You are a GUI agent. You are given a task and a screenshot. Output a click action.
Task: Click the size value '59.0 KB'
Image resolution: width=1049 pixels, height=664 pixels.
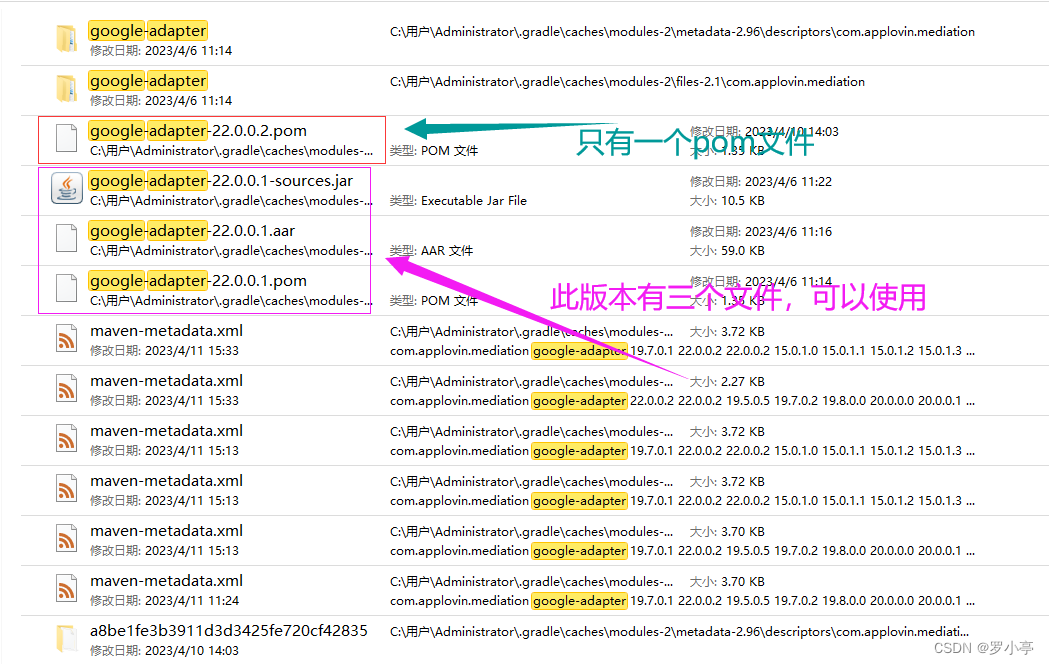[743, 251]
